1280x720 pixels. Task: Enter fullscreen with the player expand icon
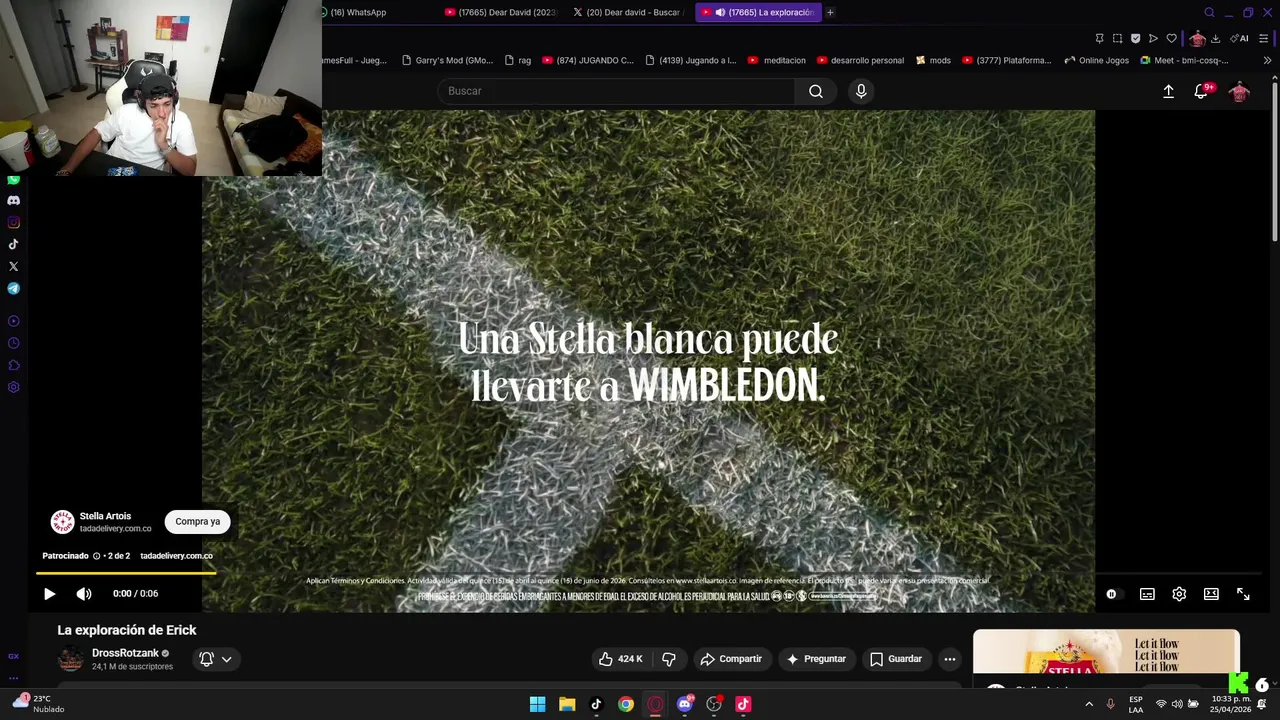[x=1243, y=594]
